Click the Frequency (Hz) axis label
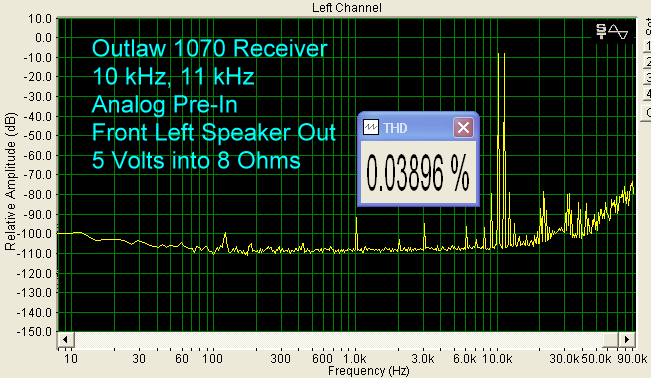The image size is (651, 378). coord(369,371)
